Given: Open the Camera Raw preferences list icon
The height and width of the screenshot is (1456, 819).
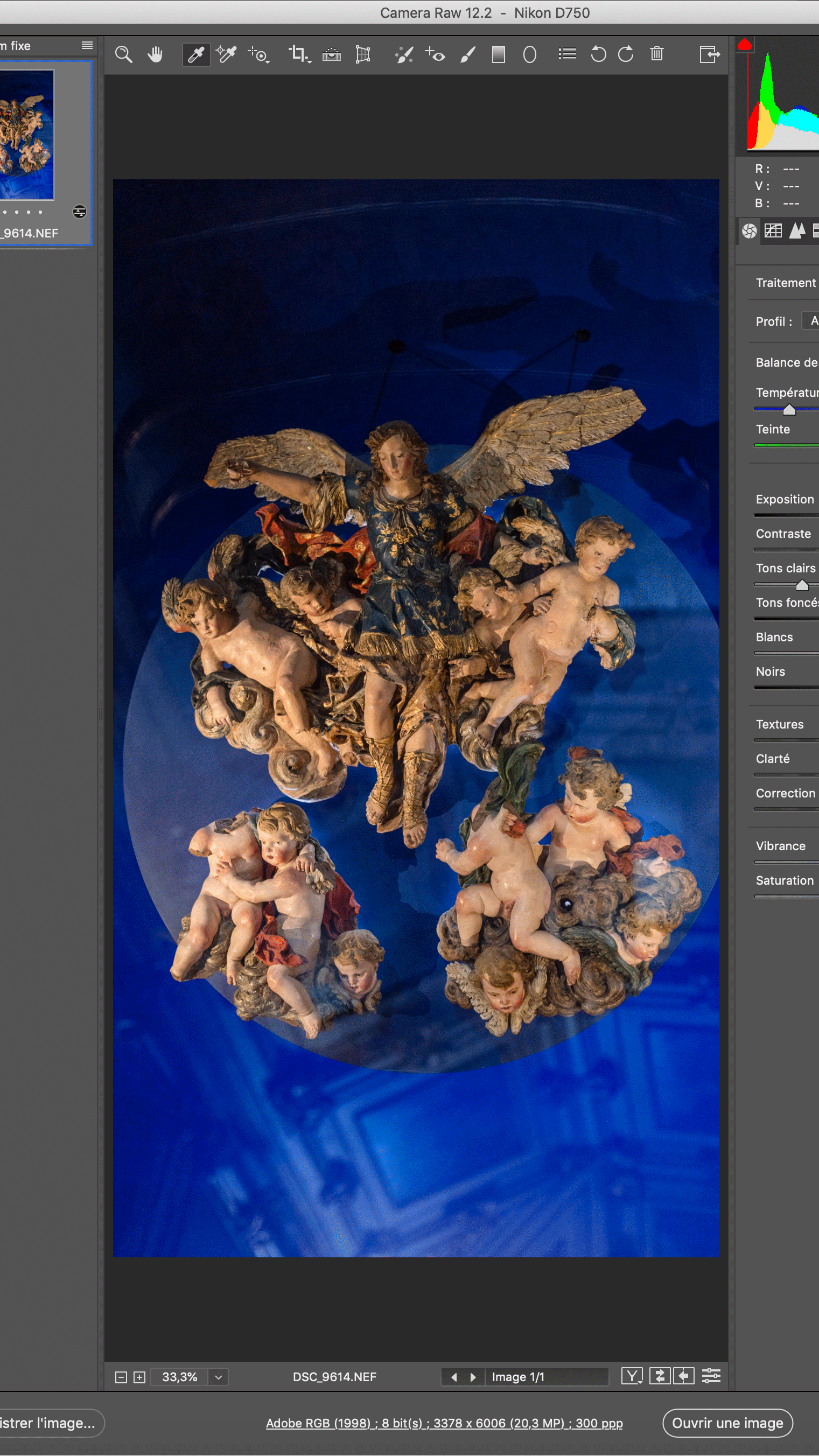Looking at the screenshot, I should point(567,54).
